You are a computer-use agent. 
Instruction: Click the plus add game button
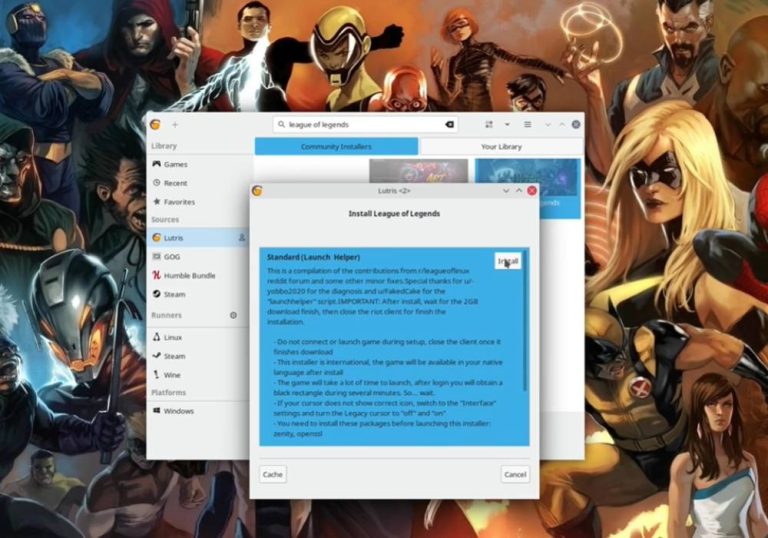click(x=175, y=124)
